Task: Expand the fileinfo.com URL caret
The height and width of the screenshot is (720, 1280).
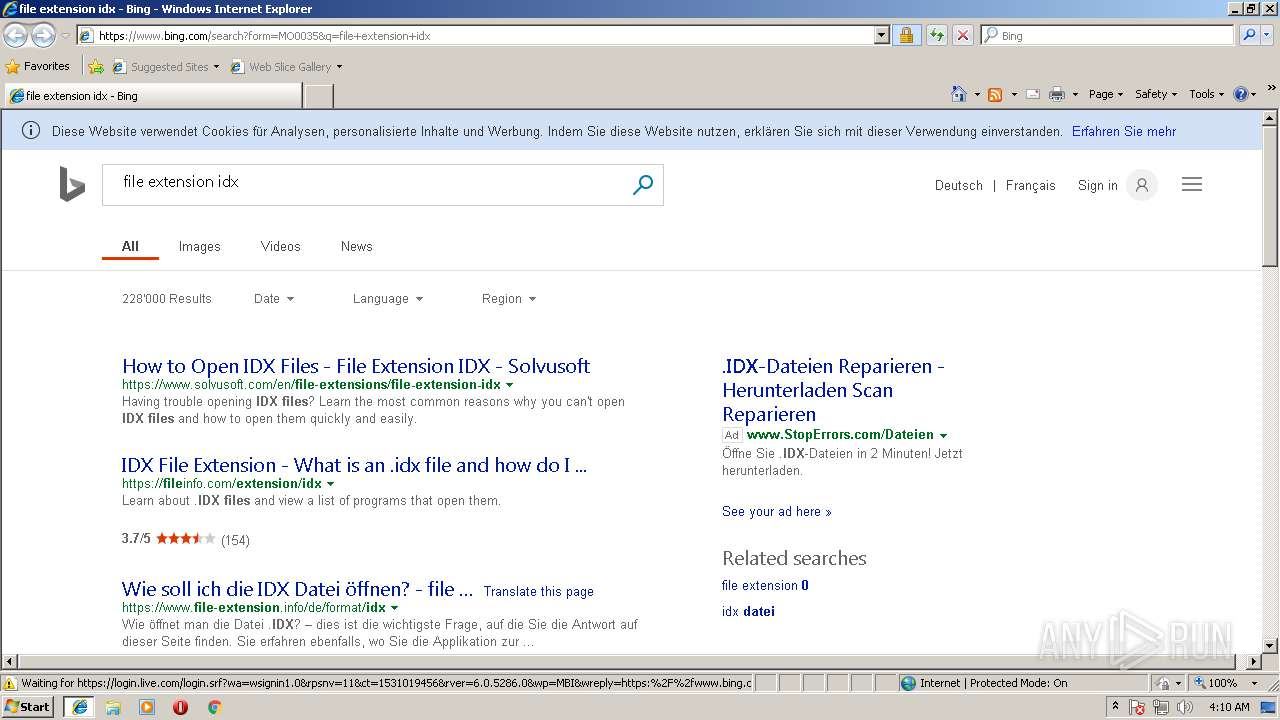Action: tap(331, 484)
